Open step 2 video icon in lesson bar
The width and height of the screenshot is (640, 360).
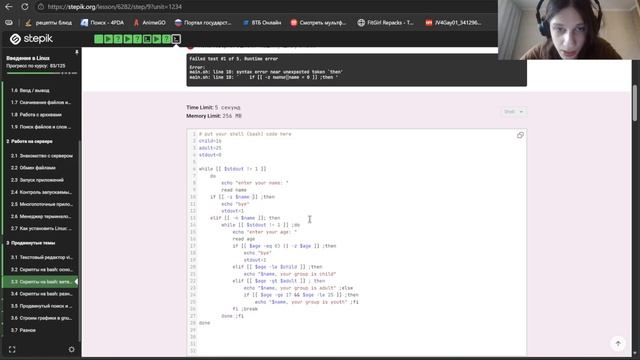pos(108,39)
